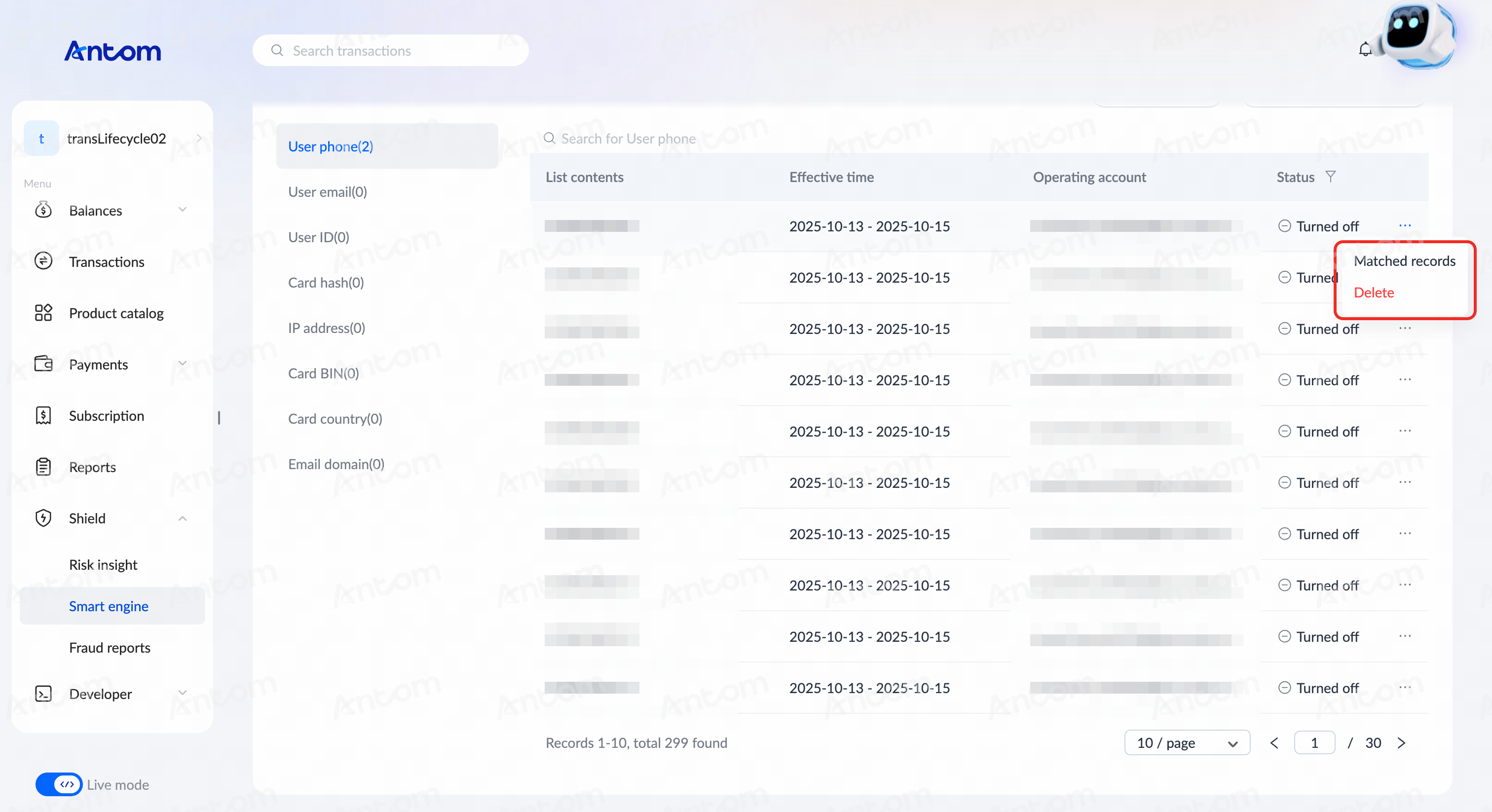Open more options for the third row
This screenshot has width=1492, height=812.
[1405, 329]
